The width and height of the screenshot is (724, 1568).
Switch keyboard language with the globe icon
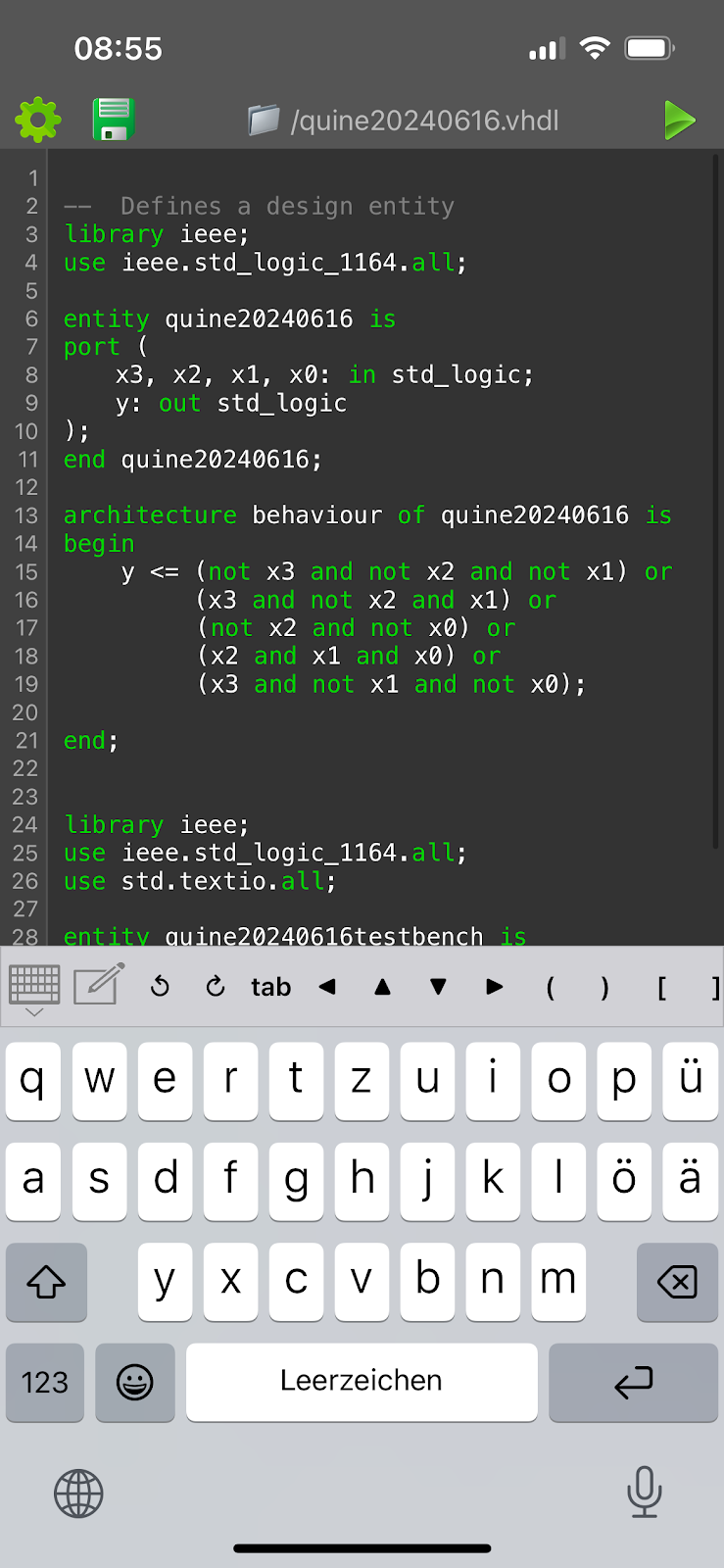[x=78, y=1494]
